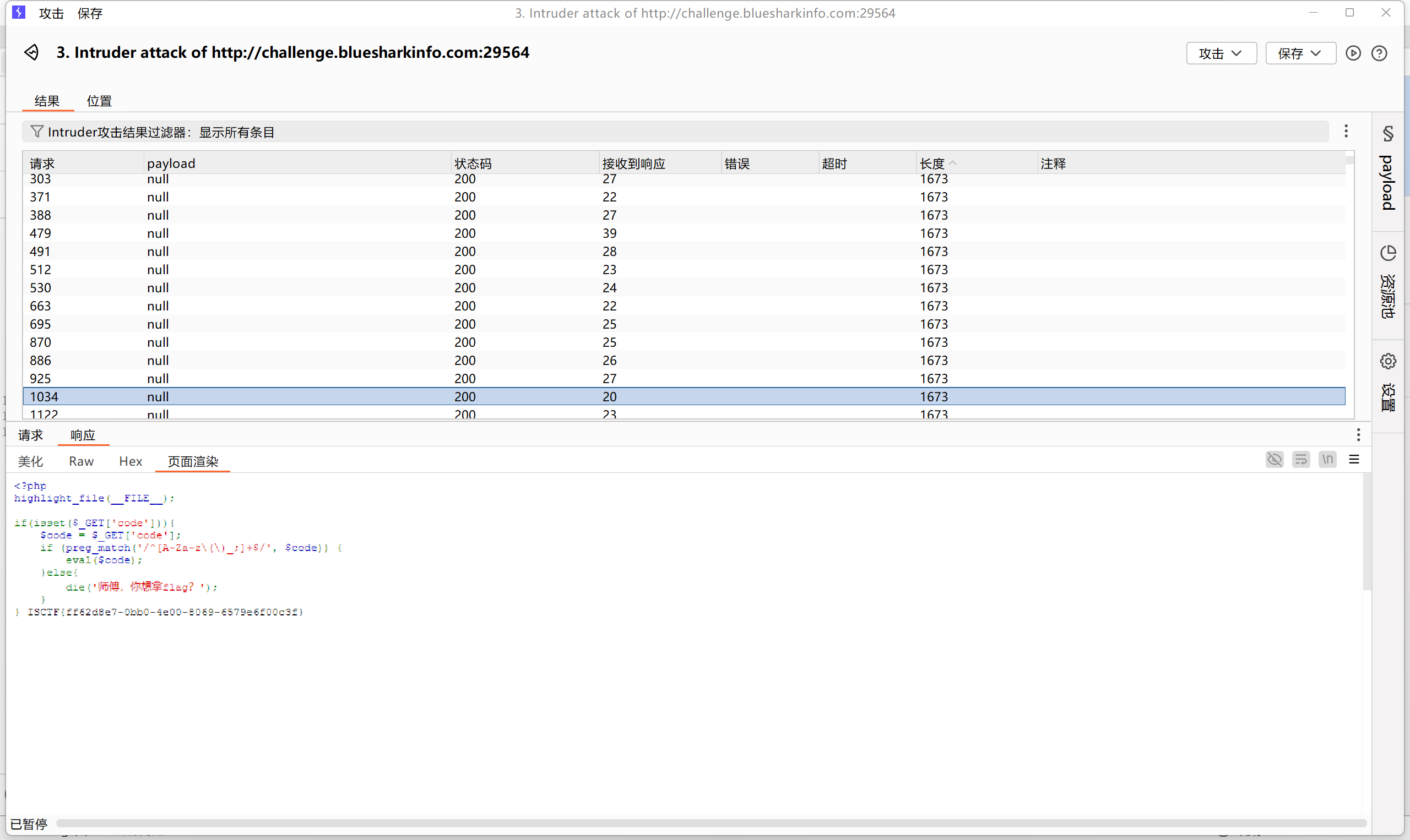Viewport: 1410px width, 840px height.
Task: Open the resource pool side panel
Action: (x=1387, y=282)
